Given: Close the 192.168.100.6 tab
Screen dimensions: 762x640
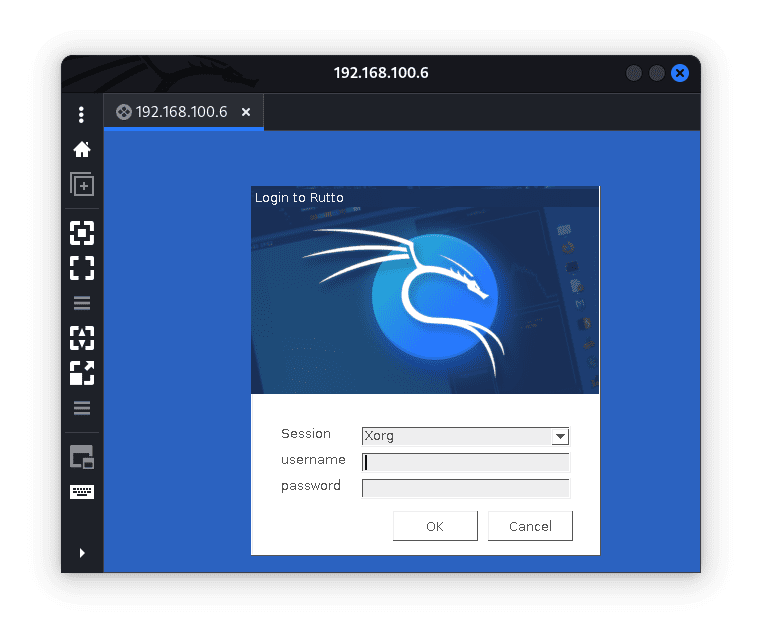Looking at the screenshot, I should click(246, 112).
